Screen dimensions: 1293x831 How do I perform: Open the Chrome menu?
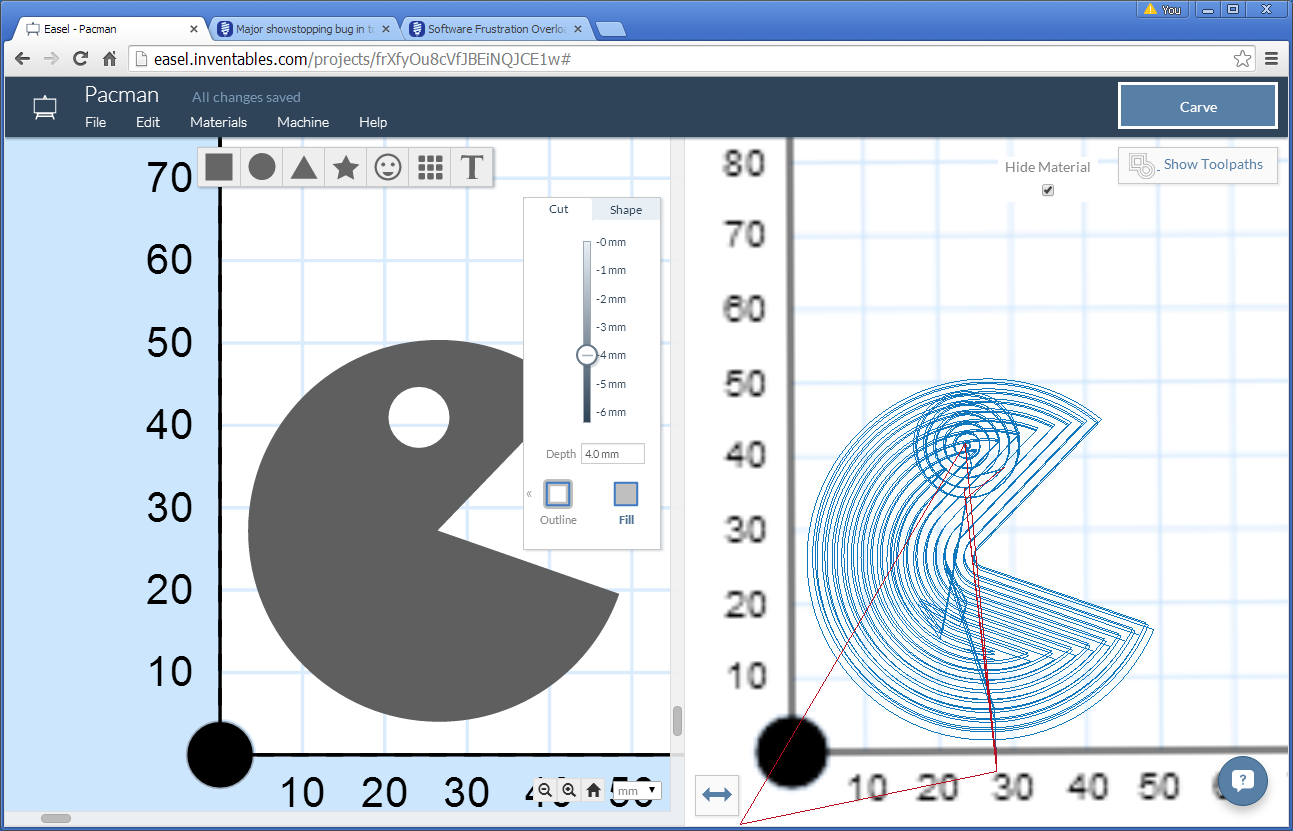(1272, 59)
